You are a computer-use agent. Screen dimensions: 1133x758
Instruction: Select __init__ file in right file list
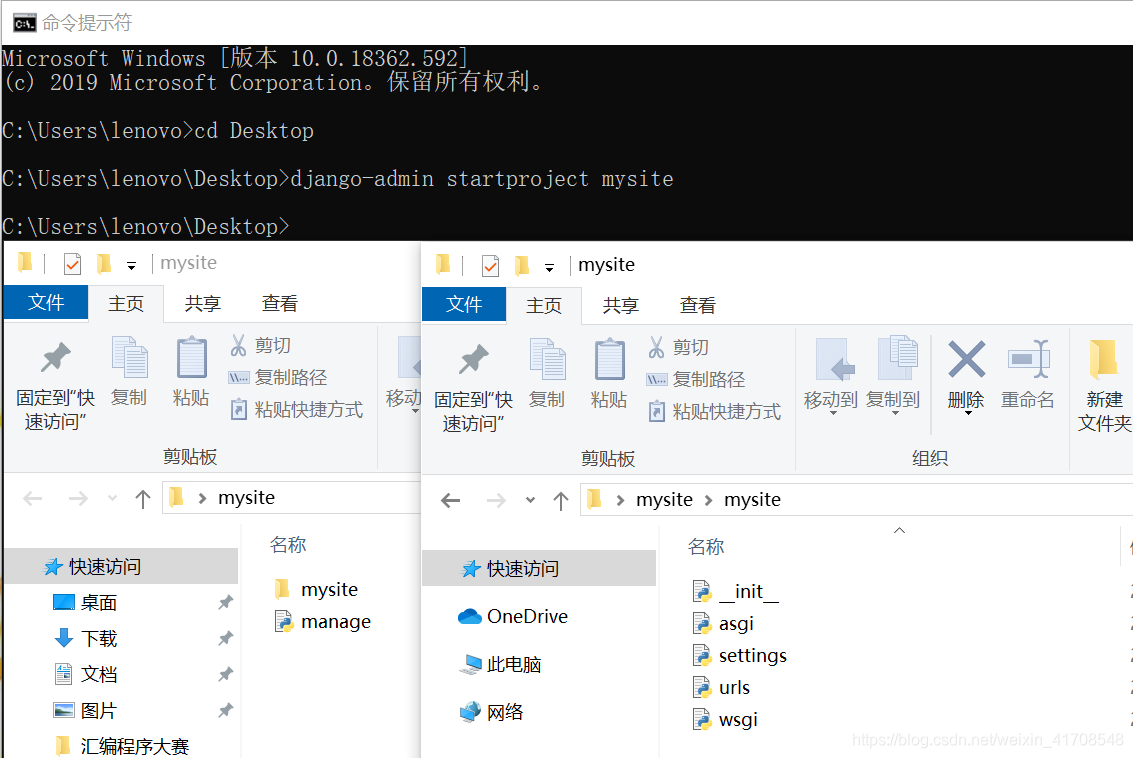tap(736, 591)
